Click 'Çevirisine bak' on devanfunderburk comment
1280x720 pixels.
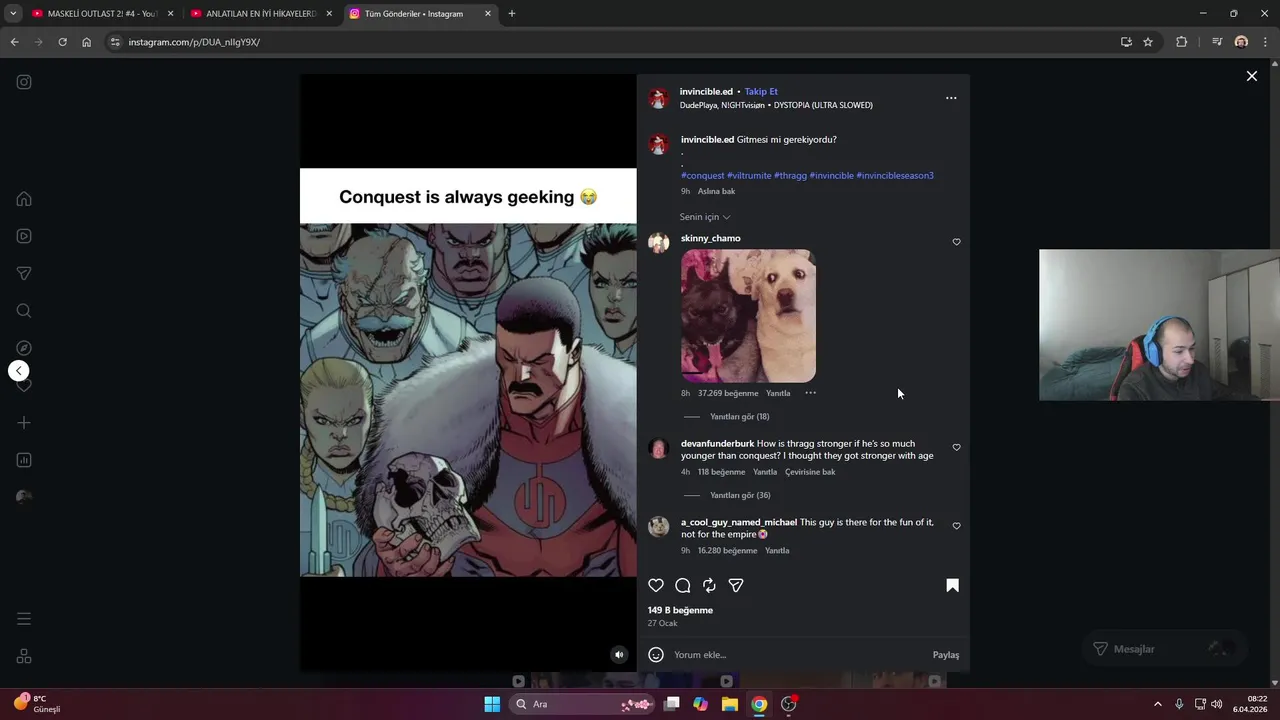tap(810, 472)
